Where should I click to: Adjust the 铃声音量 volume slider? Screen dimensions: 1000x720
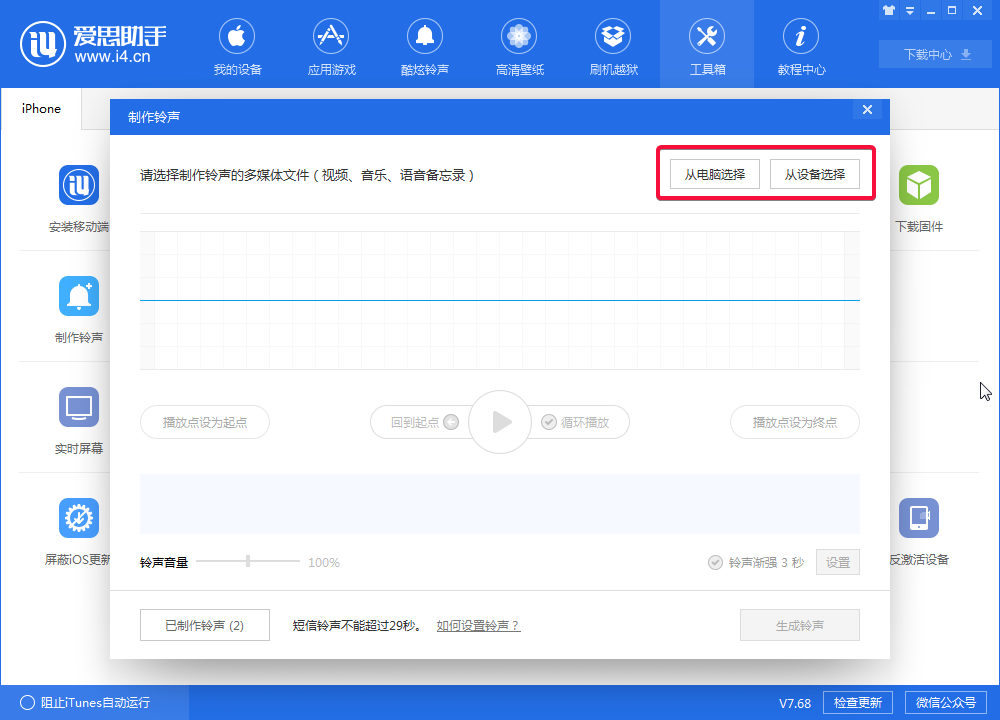click(x=247, y=561)
